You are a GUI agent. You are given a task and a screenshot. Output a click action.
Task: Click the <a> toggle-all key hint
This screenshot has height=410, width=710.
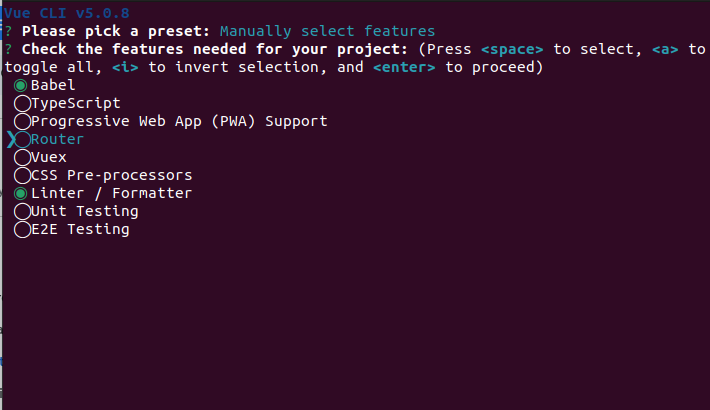click(663, 49)
